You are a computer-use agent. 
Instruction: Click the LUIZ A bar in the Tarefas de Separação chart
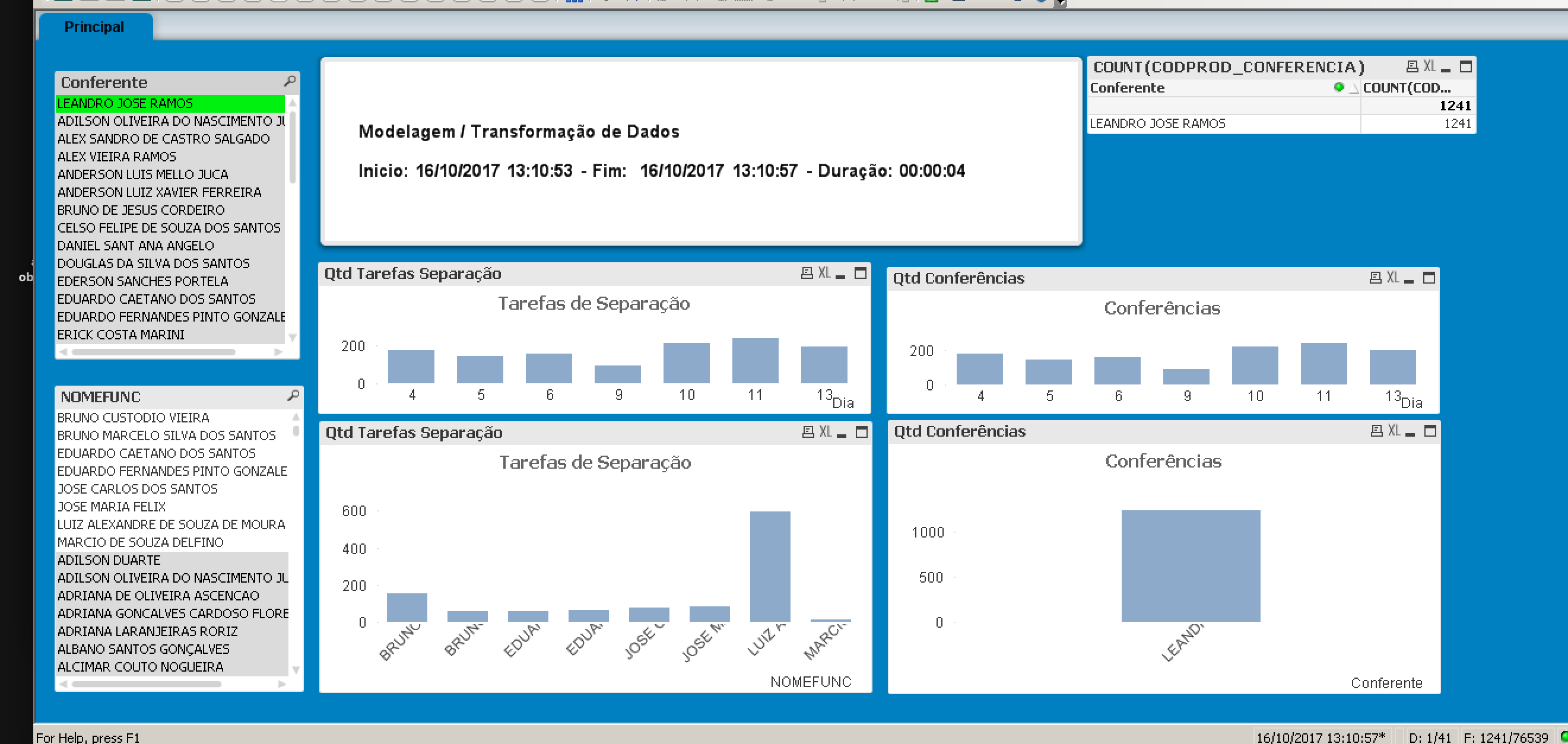769,566
